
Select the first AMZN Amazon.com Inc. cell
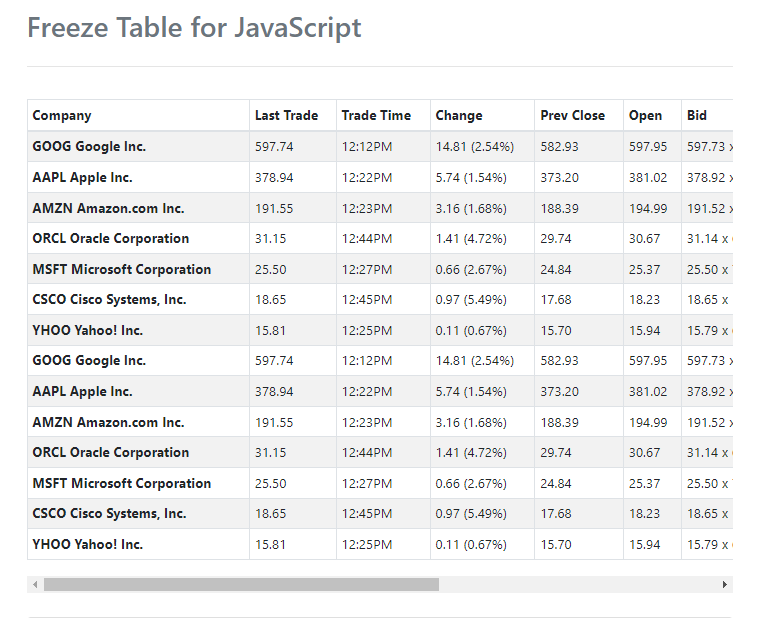coord(138,208)
